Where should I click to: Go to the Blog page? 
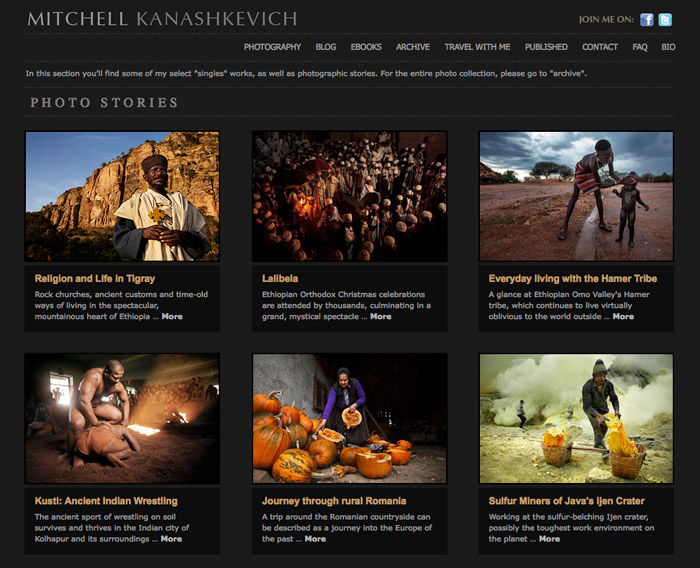click(x=326, y=47)
